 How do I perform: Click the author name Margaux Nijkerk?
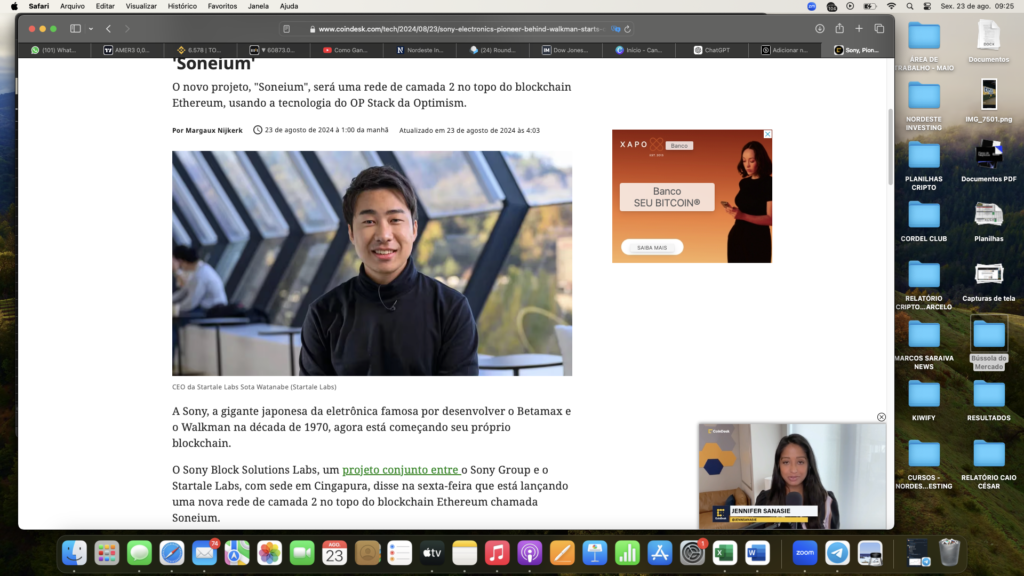tap(214, 131)
